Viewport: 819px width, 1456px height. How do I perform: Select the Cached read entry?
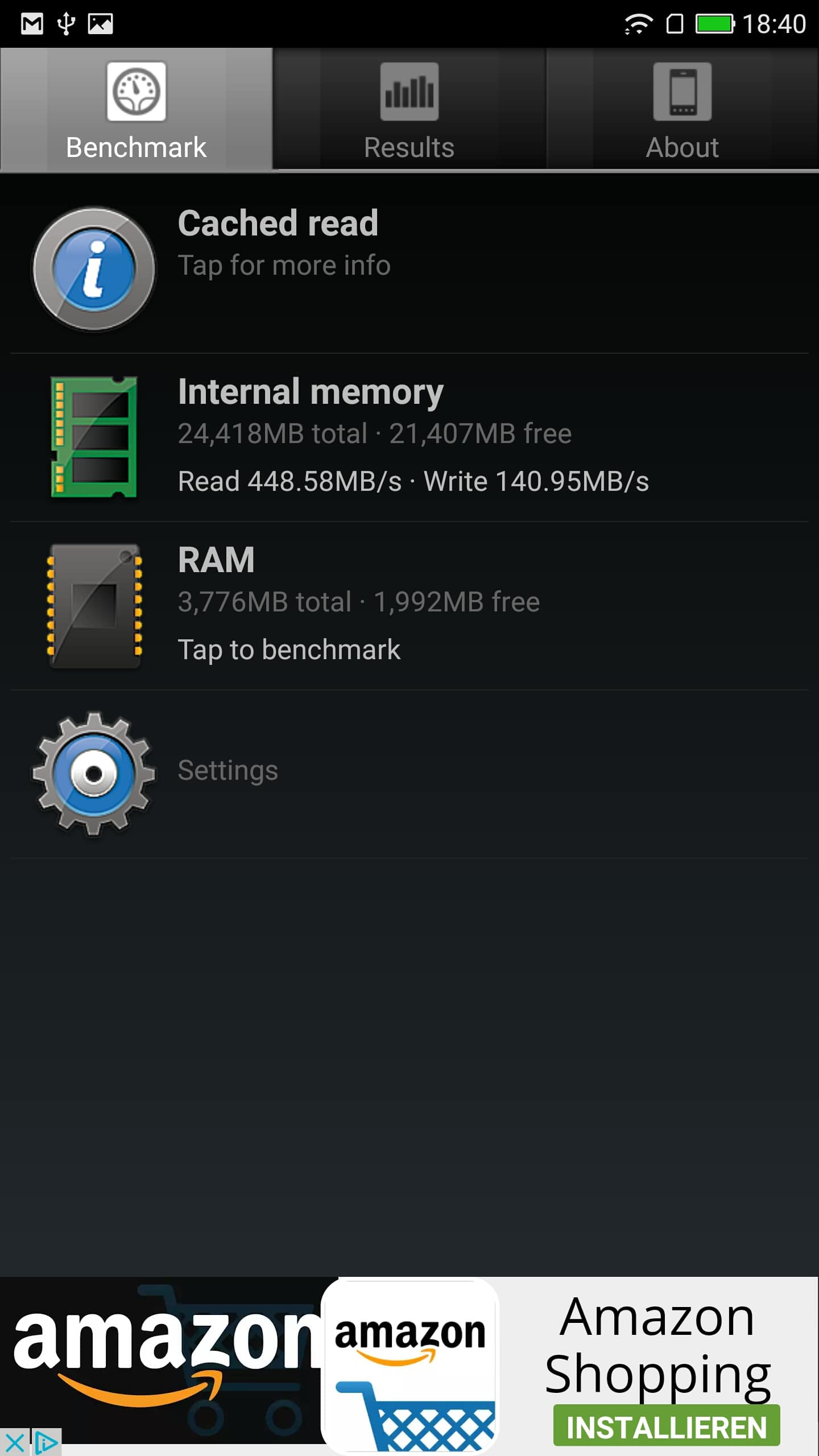pyautogui.click(x=409, y=268)
